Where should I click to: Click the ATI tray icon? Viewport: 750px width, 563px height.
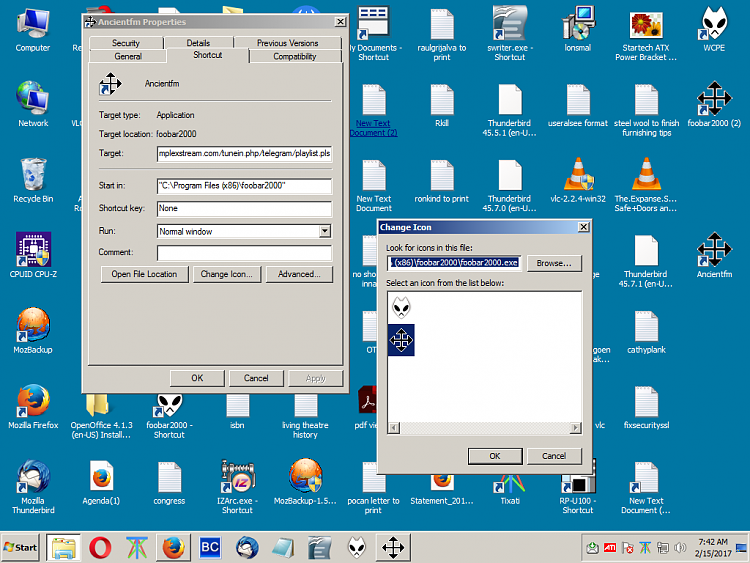(610, 547)
